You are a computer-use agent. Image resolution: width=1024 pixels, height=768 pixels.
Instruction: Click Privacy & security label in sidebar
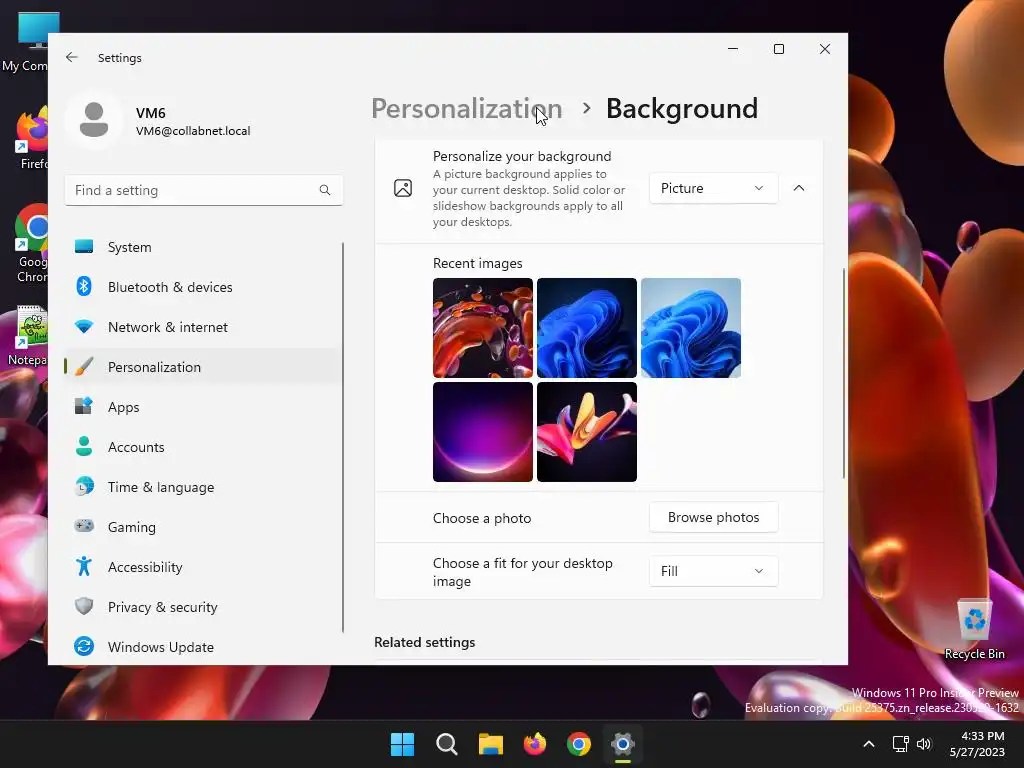(163, 607)
